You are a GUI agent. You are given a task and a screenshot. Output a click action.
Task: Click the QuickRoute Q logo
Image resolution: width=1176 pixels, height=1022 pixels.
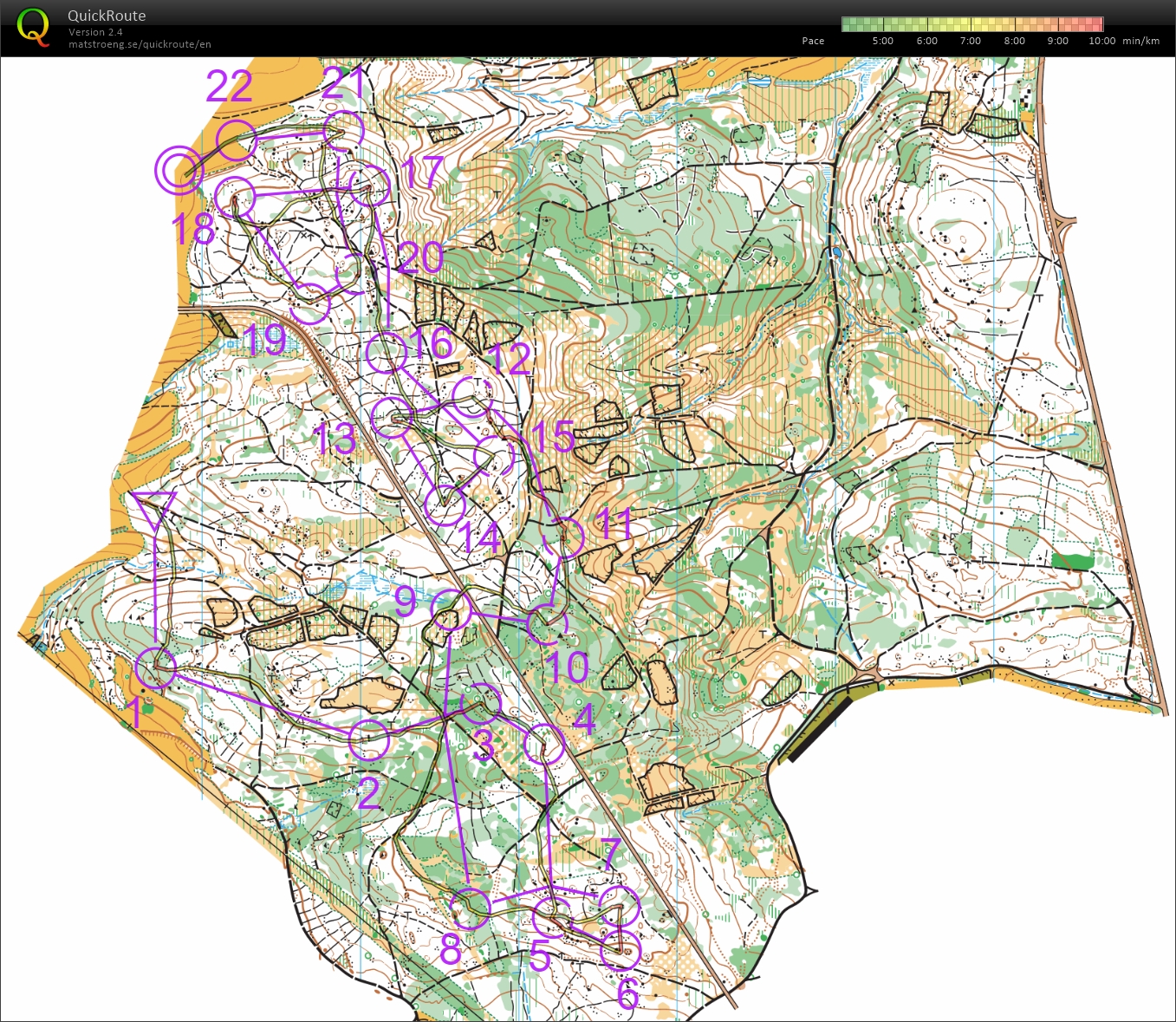click(34, 27)
